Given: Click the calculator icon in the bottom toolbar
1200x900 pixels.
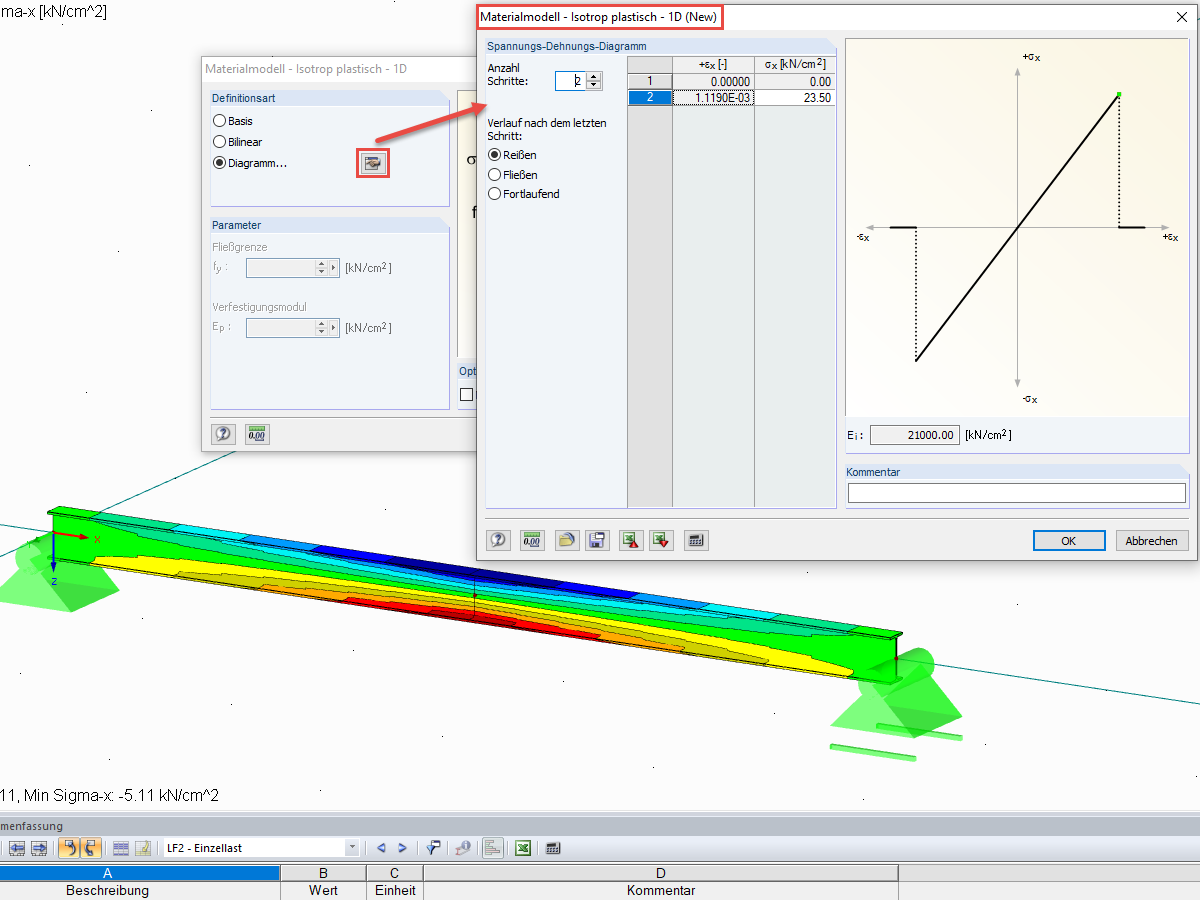Looking at the screenshot, I should pyautogui.click(x=553, y=848).
